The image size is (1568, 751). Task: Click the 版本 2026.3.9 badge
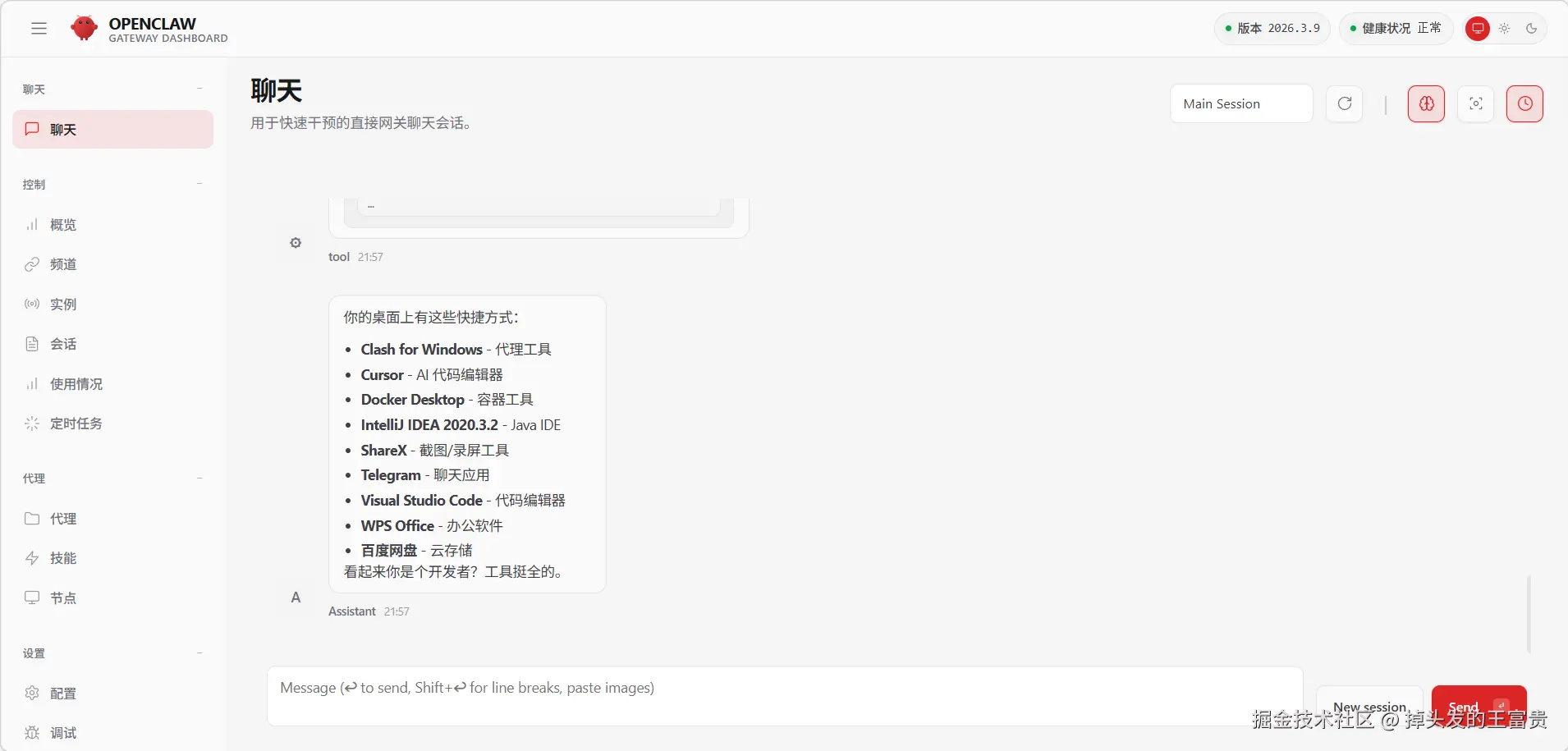pyautogui.click(x=1272, y=29)
